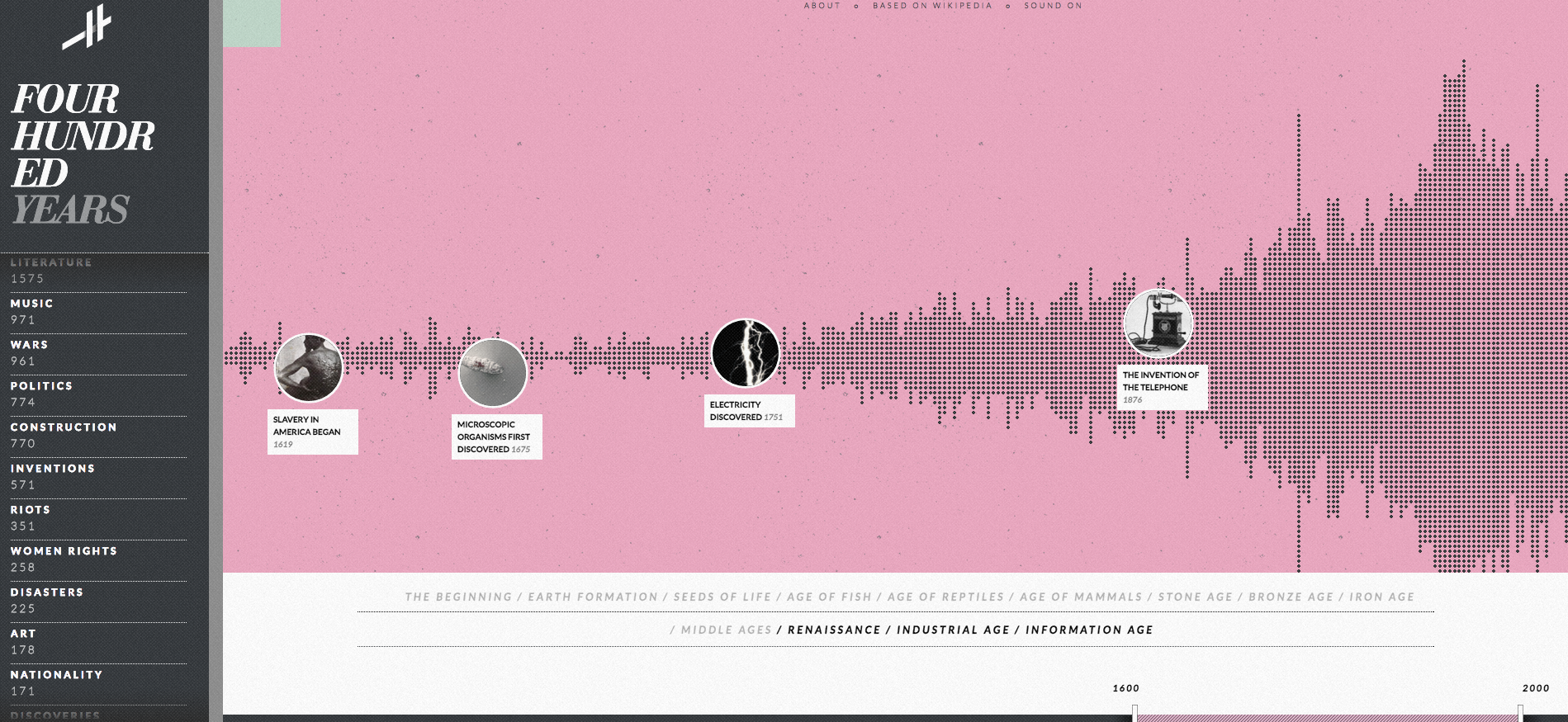The image size is (1568, 722).
Task: Filter by Women Rights category
Action: [x=98, y=559]
